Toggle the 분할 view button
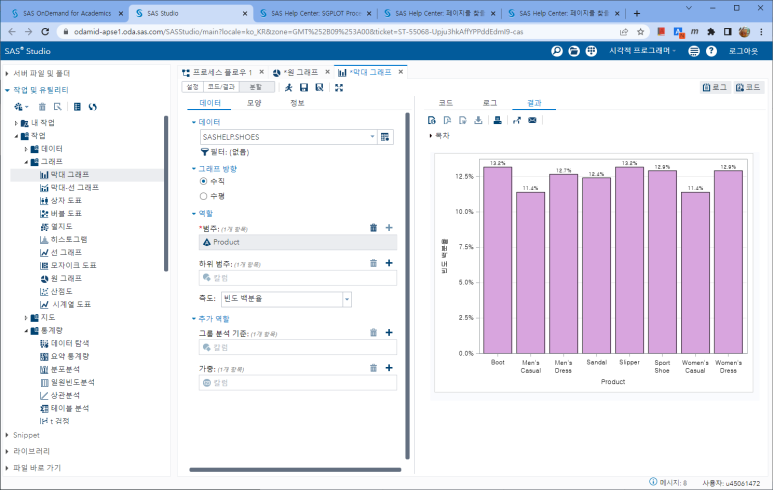The height and width of the screenshot is (490, 773). point(254,87)
